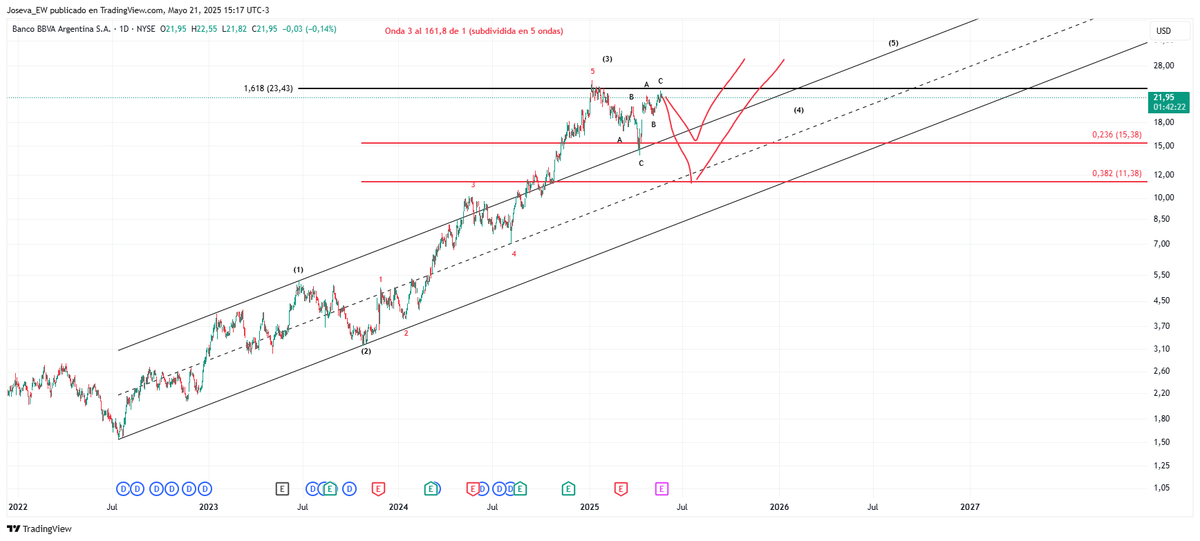Click the blue D marker left of the red E before 2024
The height and width of the screenshot is (541, 1200).
(350, 489)
